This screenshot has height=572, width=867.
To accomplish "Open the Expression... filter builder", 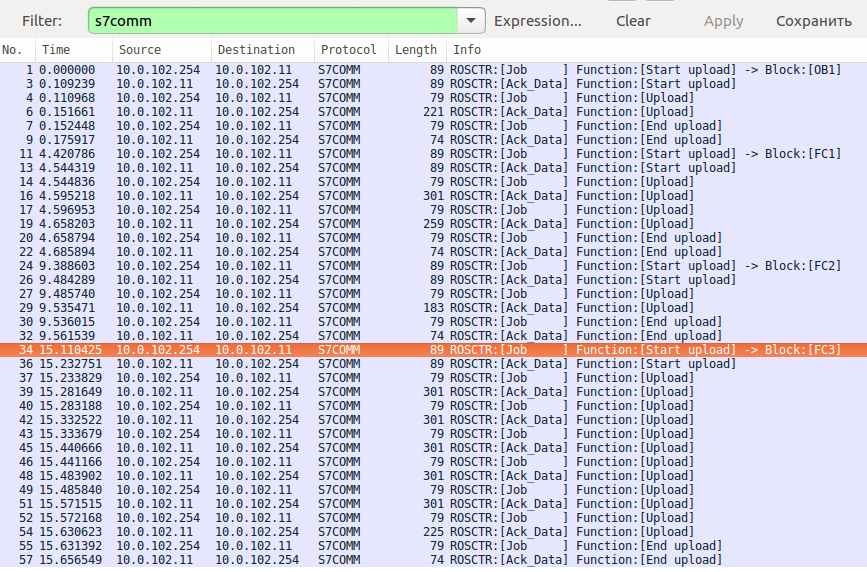I will (x=537, y=21).
